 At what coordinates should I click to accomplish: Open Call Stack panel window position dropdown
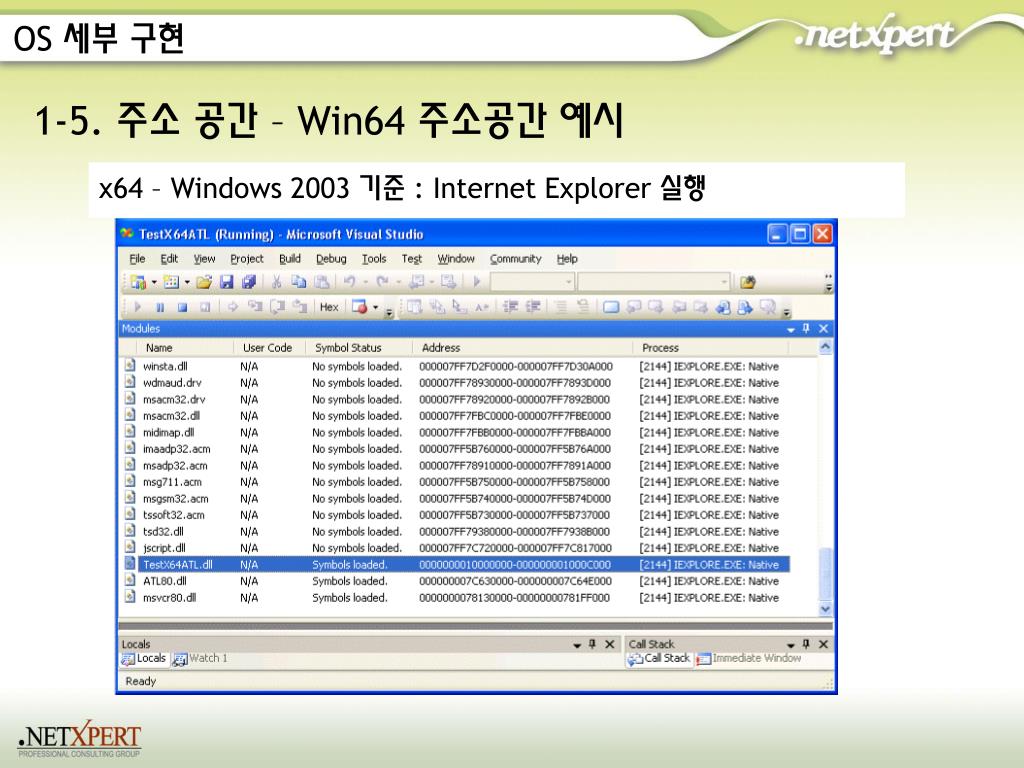[x=791, y=645]
